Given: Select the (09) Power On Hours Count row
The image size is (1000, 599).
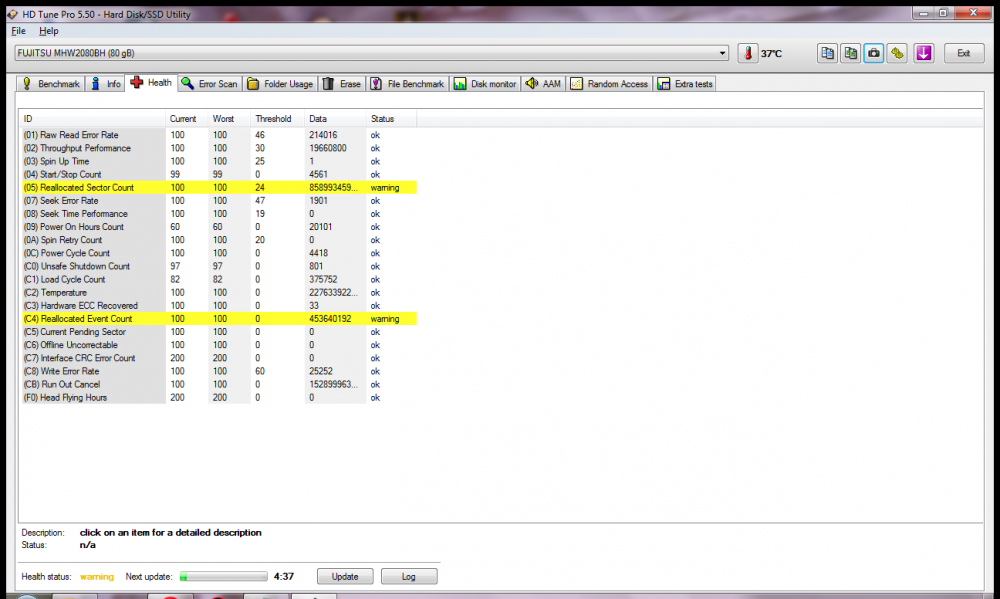Looking at the screenshot, I should point(219,226).
